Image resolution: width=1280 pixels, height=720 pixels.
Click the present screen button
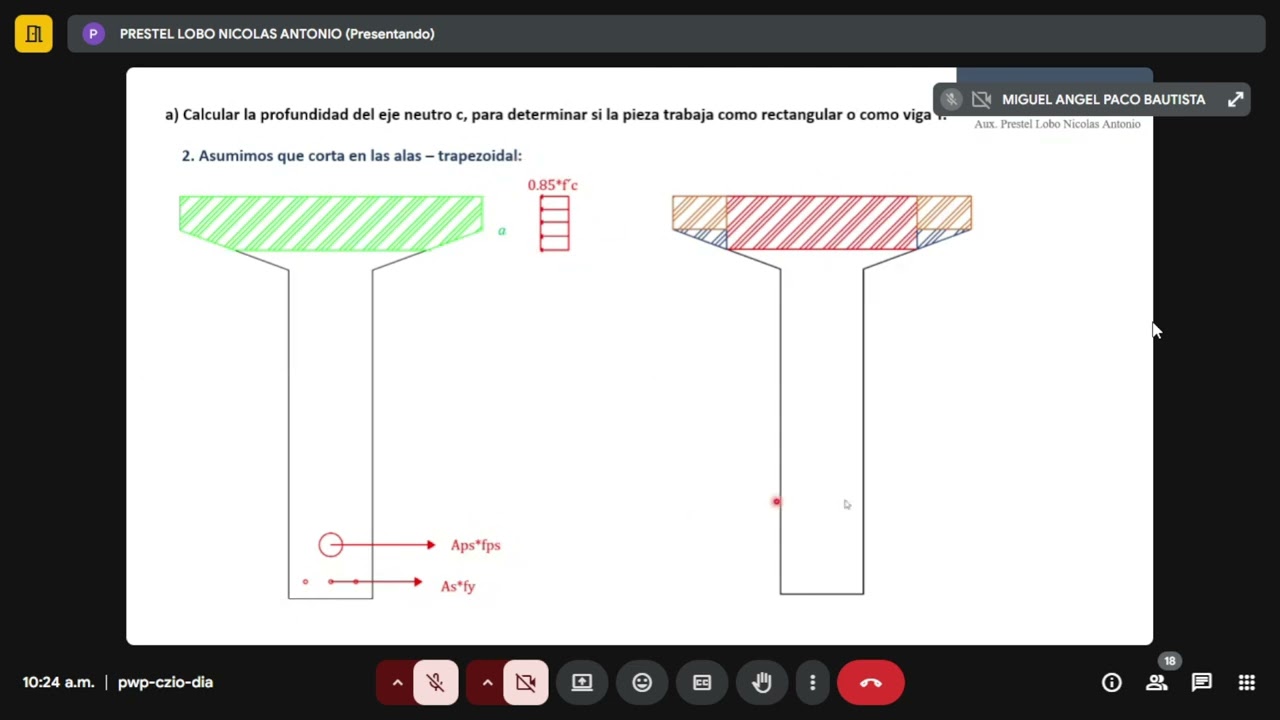(x=582, y=683)
